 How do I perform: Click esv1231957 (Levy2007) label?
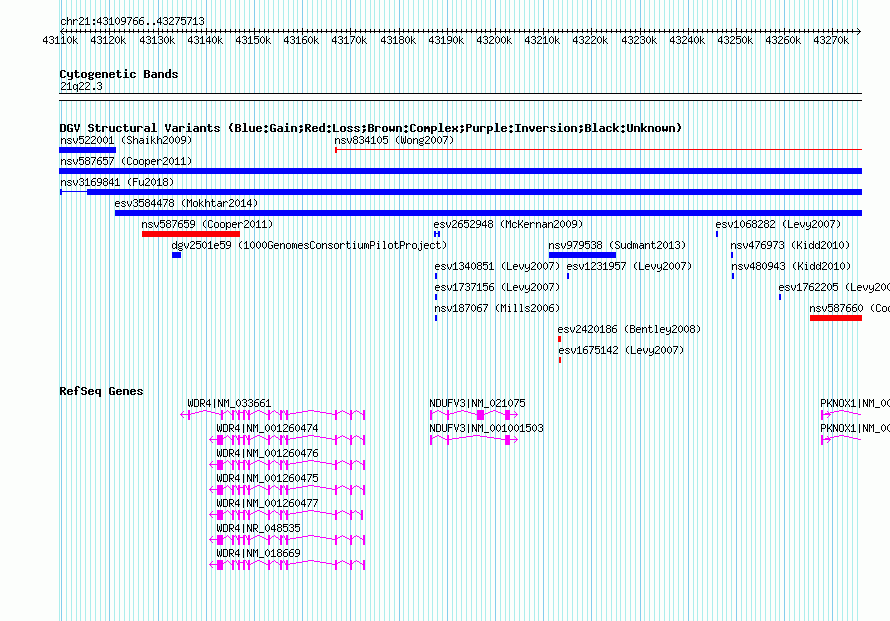coord(629,266)
